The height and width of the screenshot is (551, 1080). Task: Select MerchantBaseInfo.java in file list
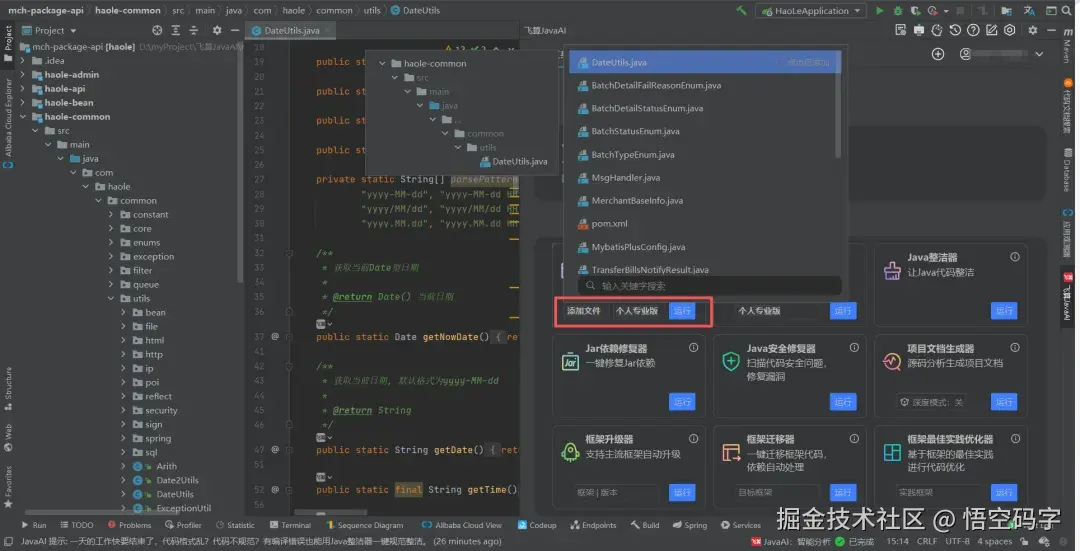coord(700,200)
